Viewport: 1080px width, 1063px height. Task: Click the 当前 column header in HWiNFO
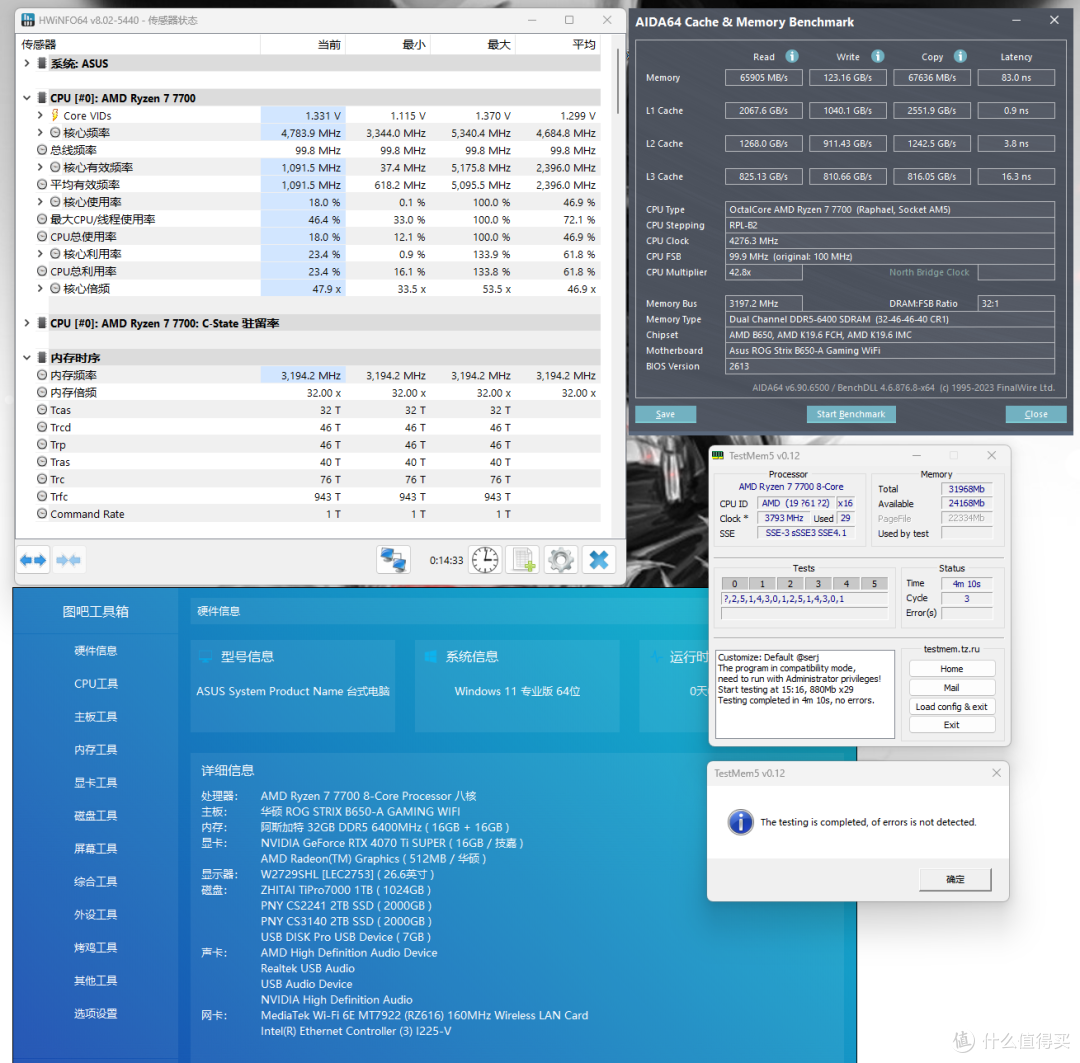[x=303, y=45]
